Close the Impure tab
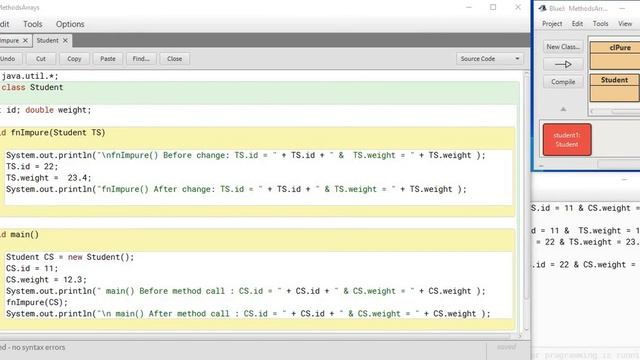The height and width of the screenshot is (360, 640). [25, 40]
